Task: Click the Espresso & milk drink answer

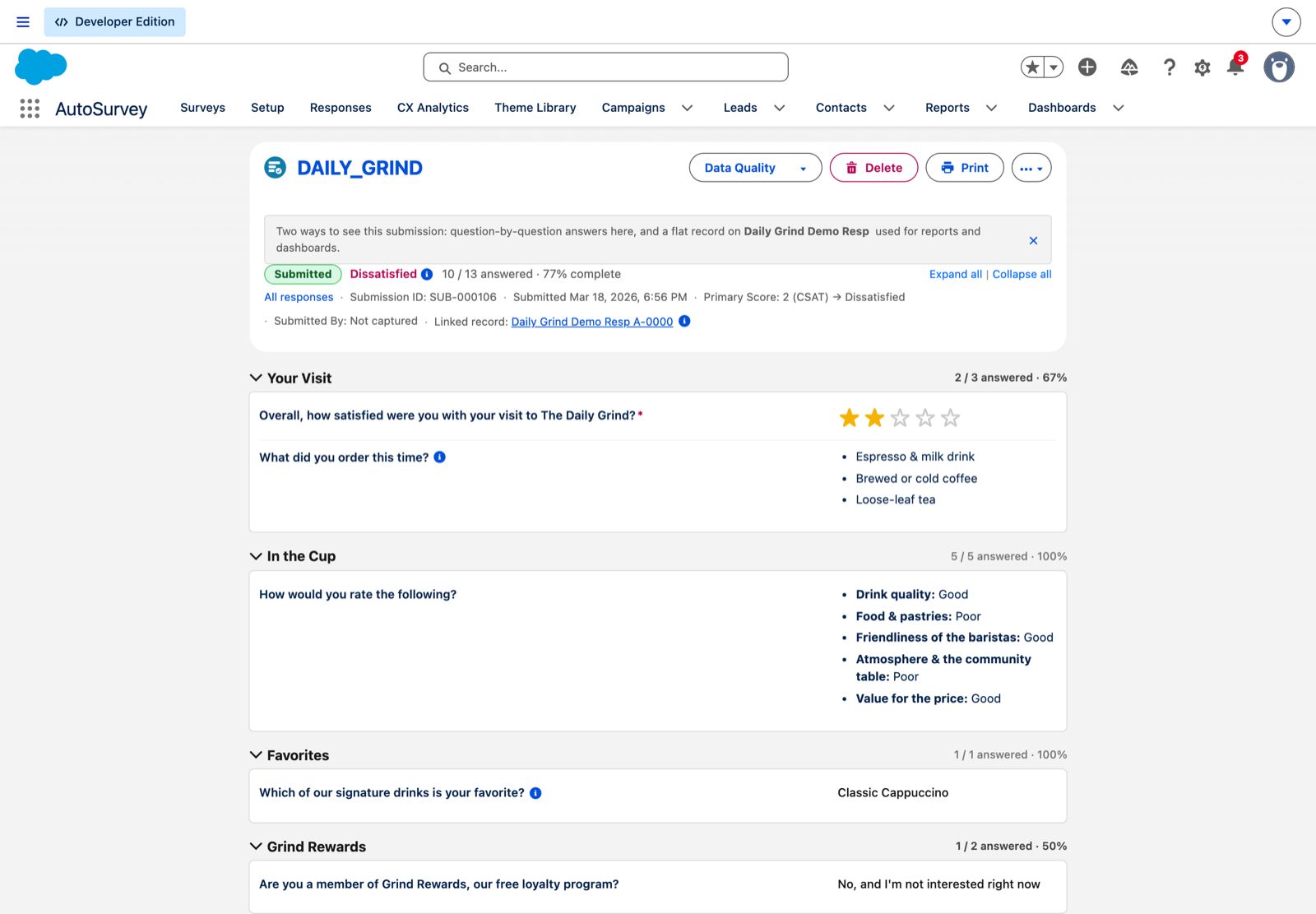Action: coord(915,457)
